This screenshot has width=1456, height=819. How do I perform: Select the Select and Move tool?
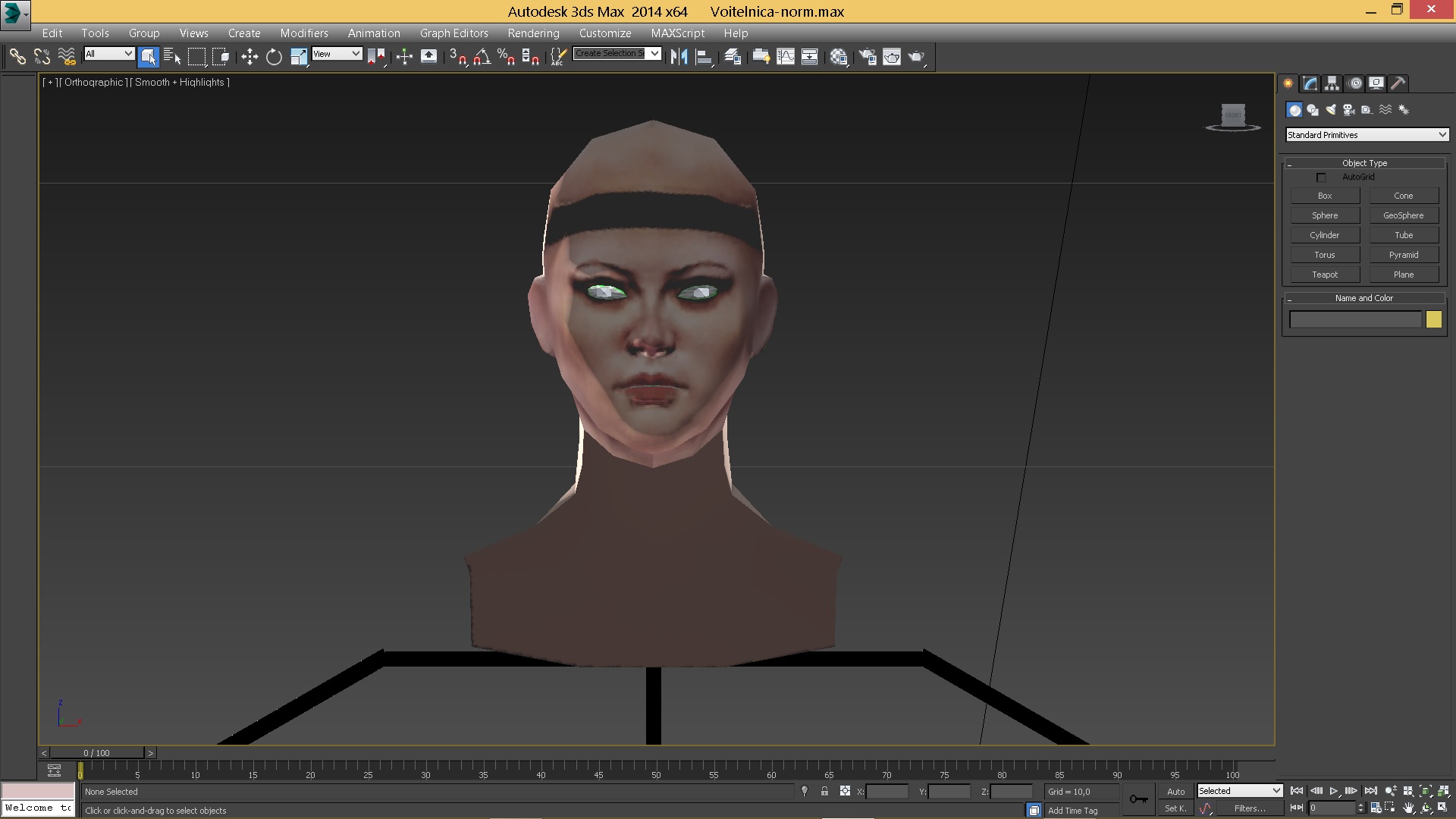pos(249,57)
